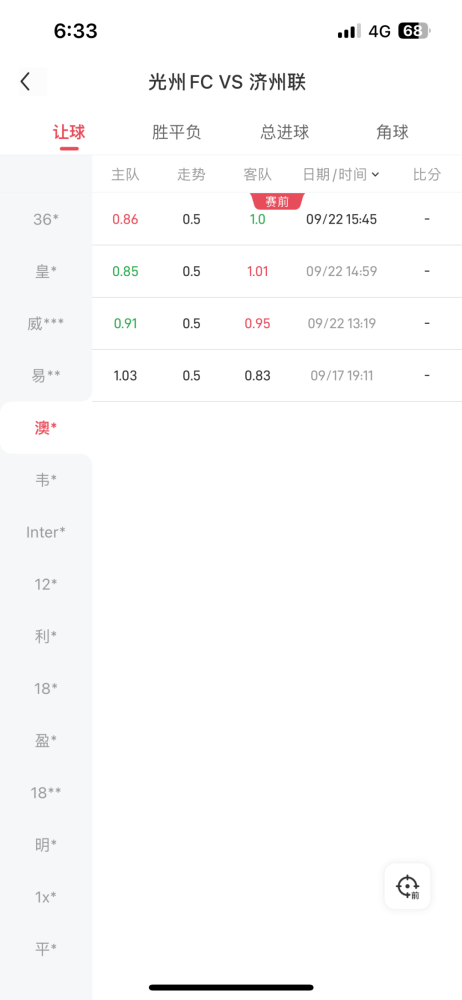
Task: Tap the 1.03 home odds value
Action: (125, 376)
